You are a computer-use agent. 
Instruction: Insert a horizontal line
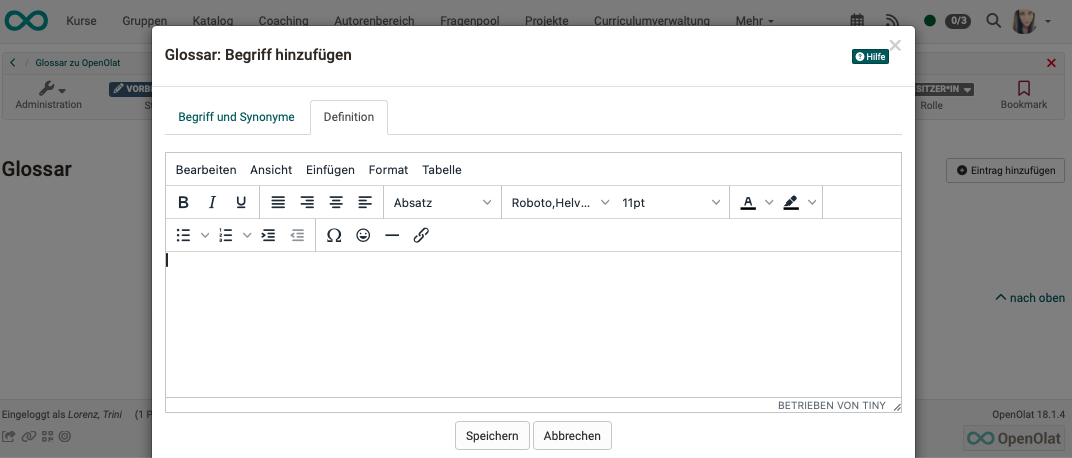[x=392, y=235]
